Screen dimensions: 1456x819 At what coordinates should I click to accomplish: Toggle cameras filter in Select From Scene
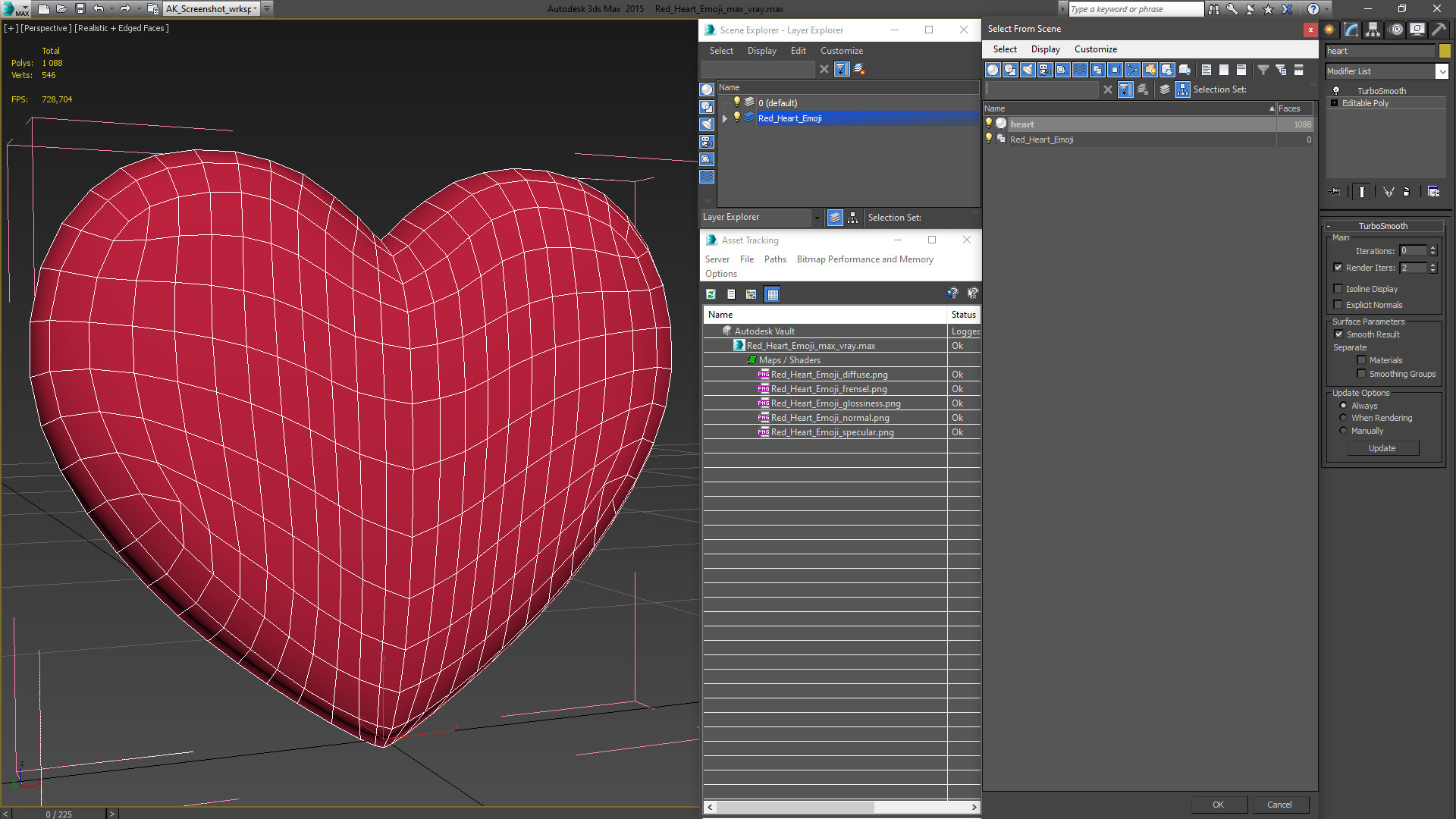1045,70
